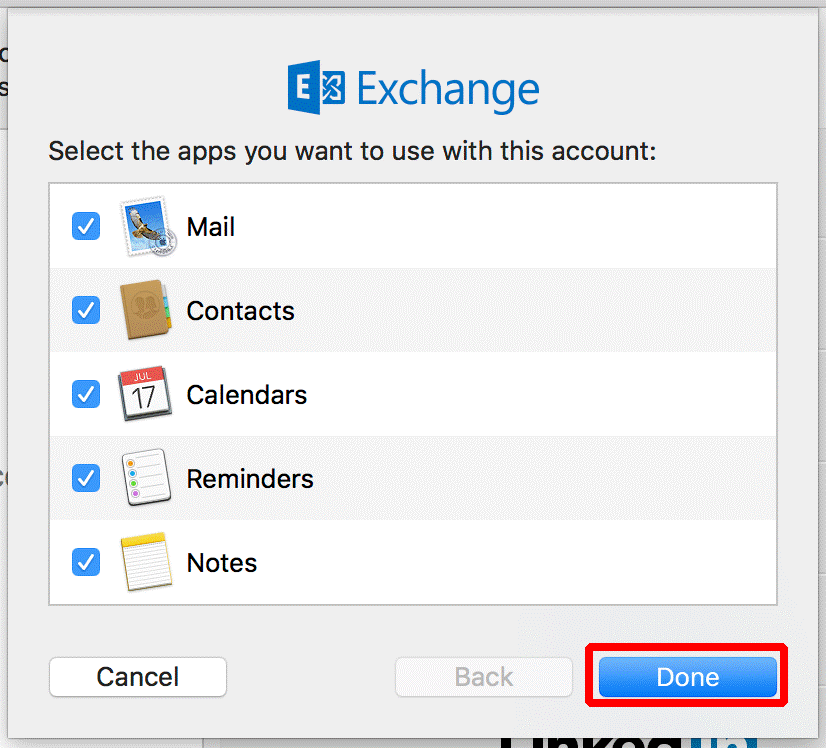Click the Mail app stamp icon

tap(148, 227)
